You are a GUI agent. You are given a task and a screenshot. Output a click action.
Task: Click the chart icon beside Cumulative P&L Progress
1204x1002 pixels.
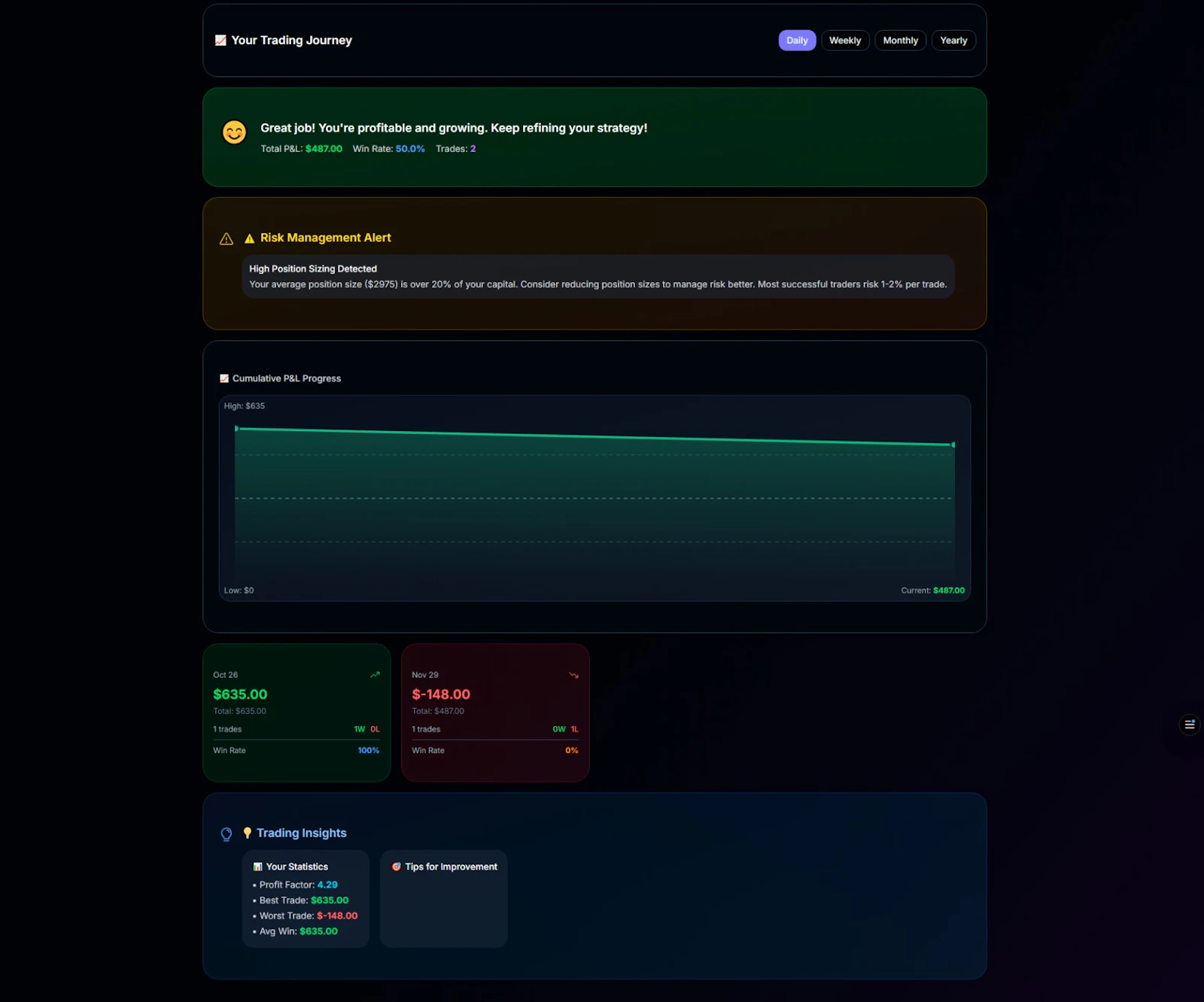224,378
